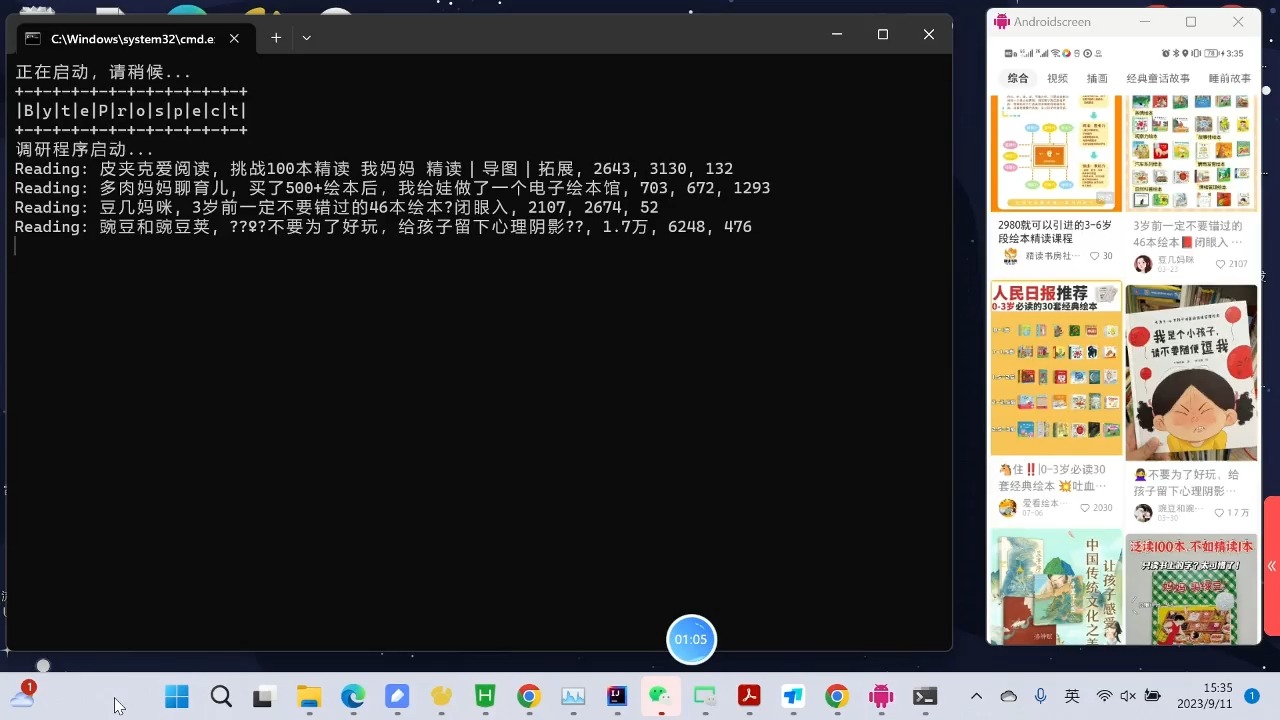Open a new terminal tab with the plus button
Viewport: 1280px width, 720px height.
point(276,38)
